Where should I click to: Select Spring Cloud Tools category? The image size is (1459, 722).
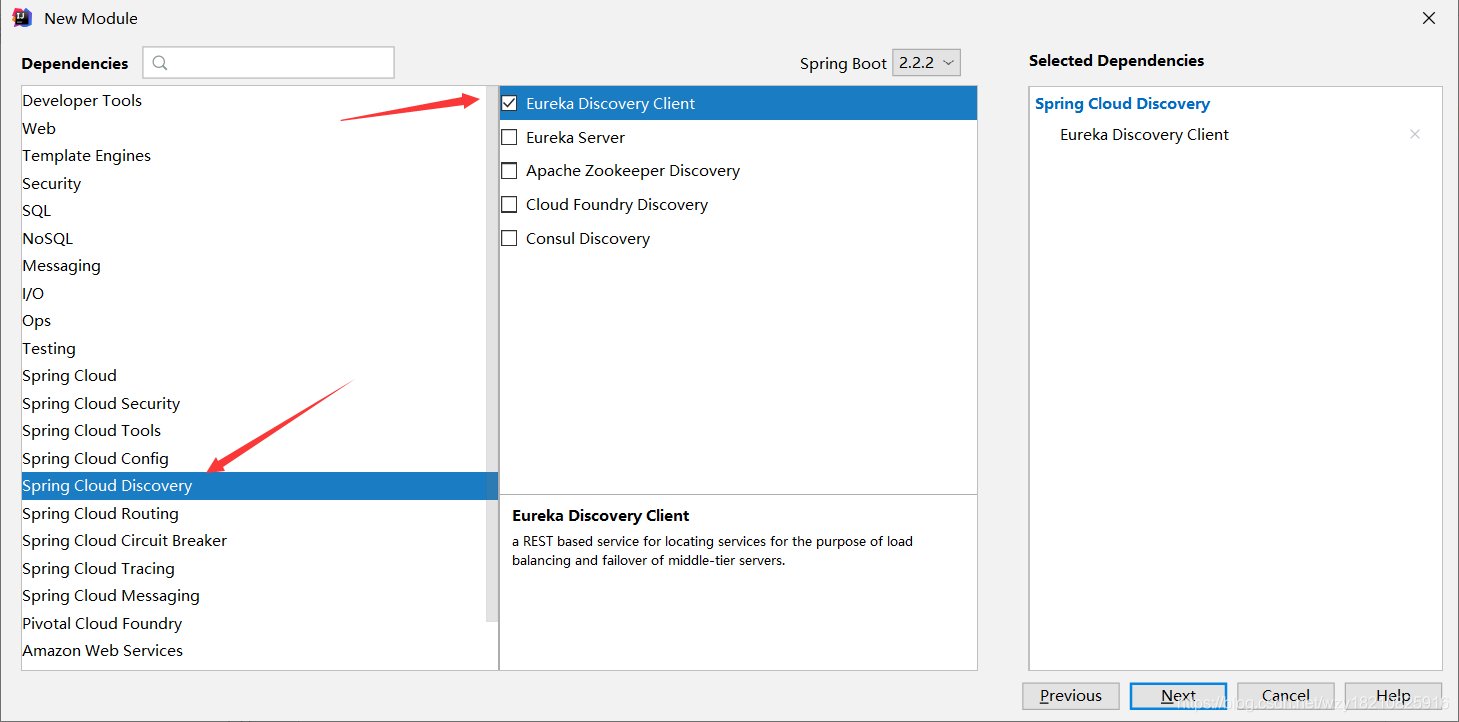tap(254, 430)
